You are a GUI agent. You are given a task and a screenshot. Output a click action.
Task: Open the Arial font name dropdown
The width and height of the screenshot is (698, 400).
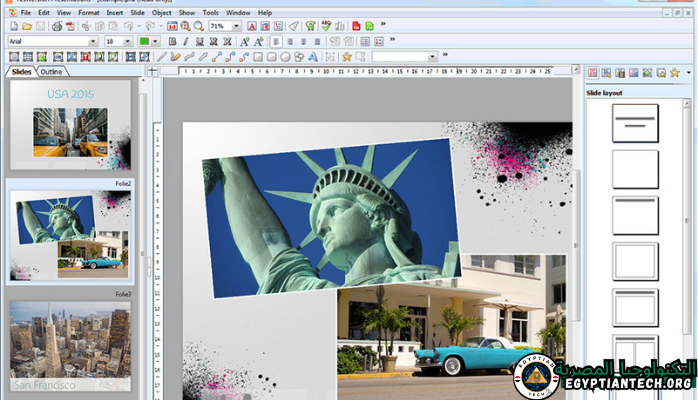click(94, 41)
